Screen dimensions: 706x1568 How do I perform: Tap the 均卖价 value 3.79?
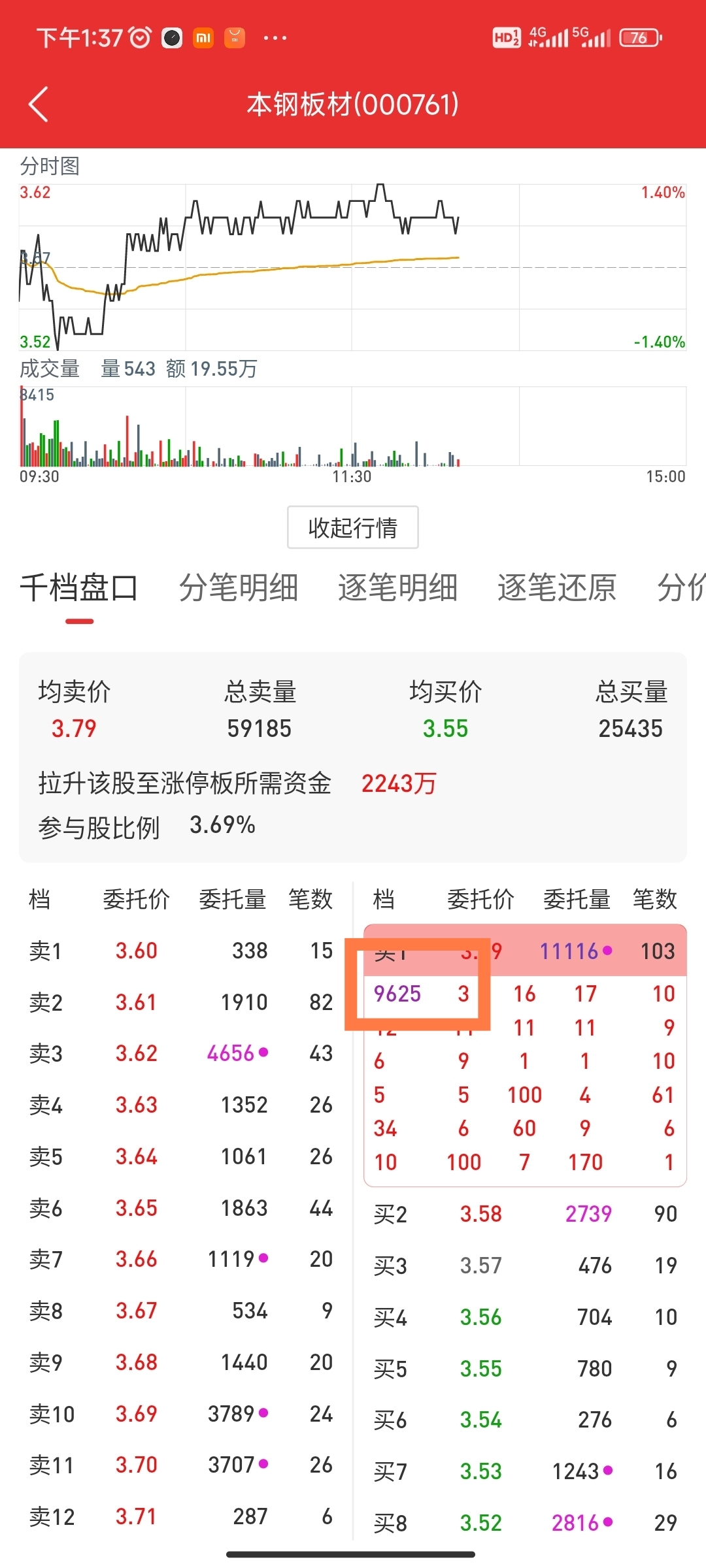74,728
